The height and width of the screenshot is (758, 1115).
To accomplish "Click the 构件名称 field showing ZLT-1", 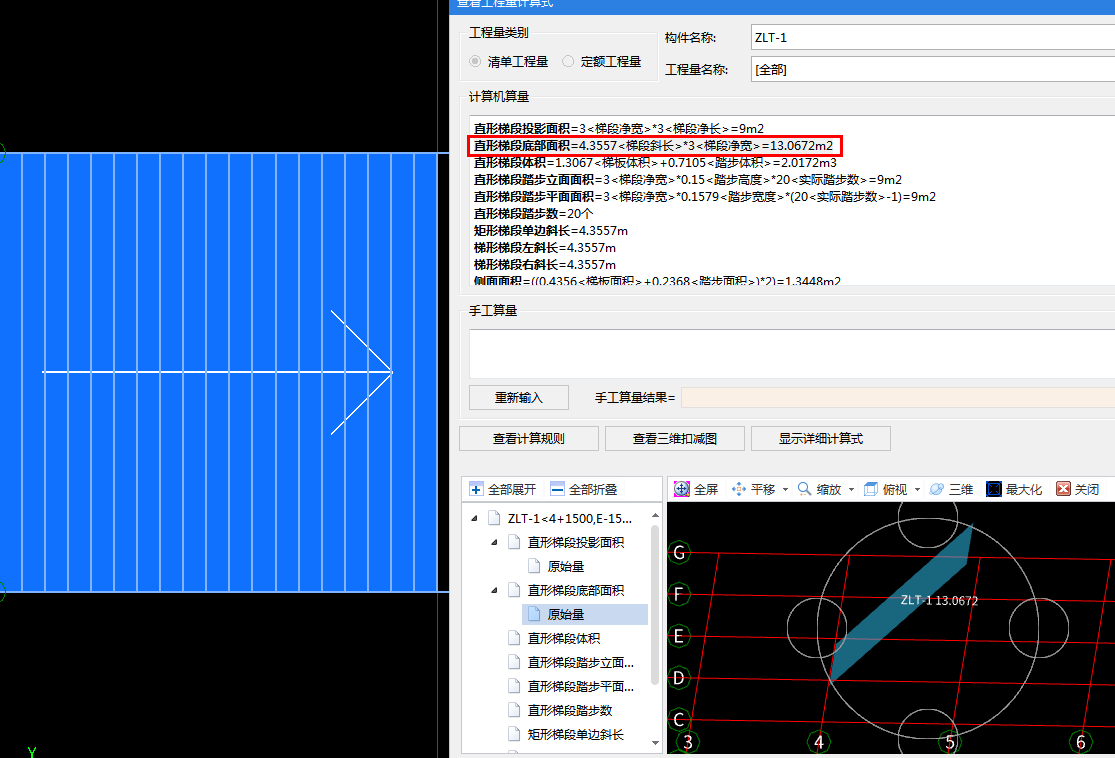I will pos(932,38).
